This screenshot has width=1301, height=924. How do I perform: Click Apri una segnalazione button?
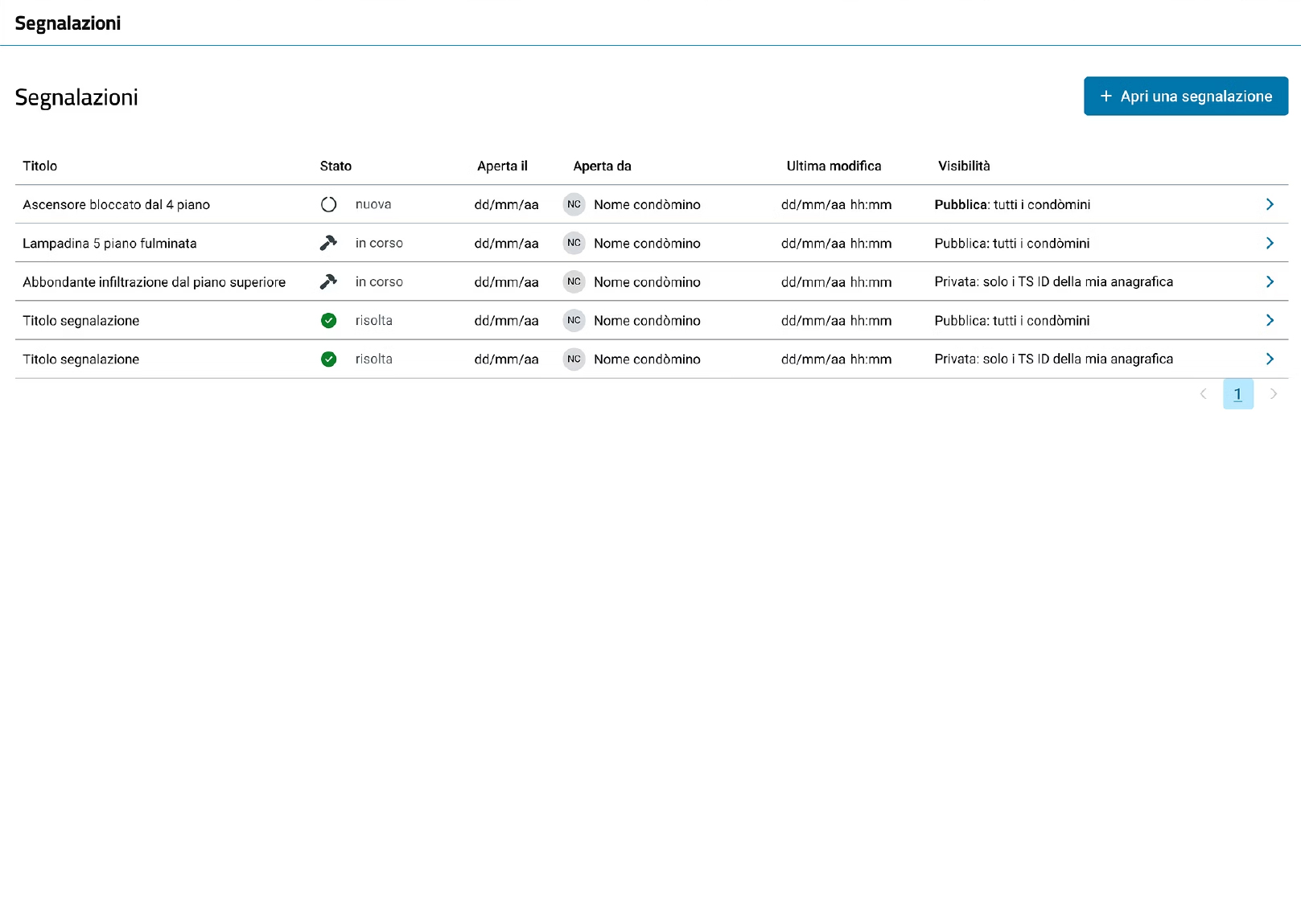point(1186,96)
